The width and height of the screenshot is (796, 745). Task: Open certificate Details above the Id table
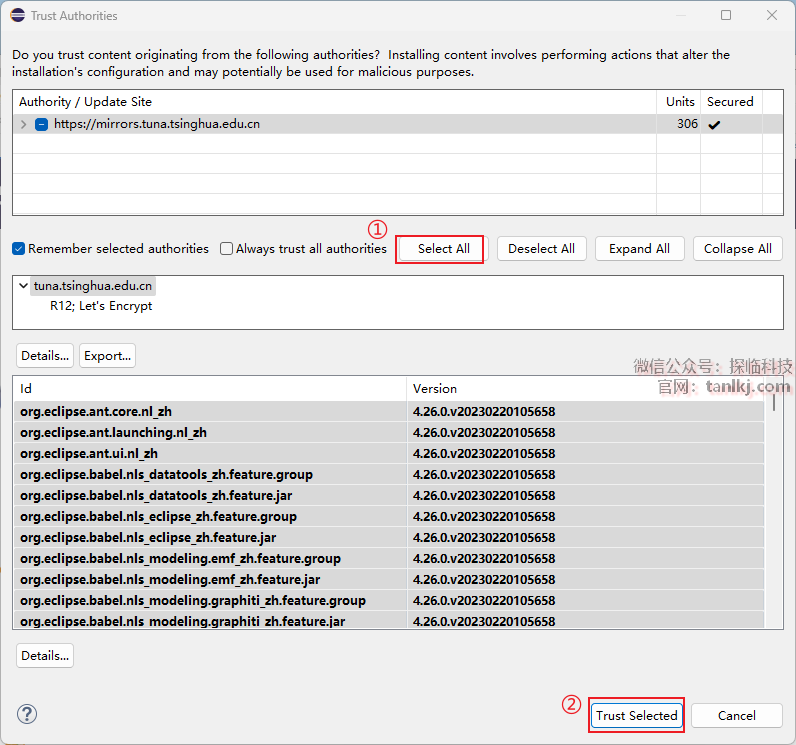(x=44, y=356)
